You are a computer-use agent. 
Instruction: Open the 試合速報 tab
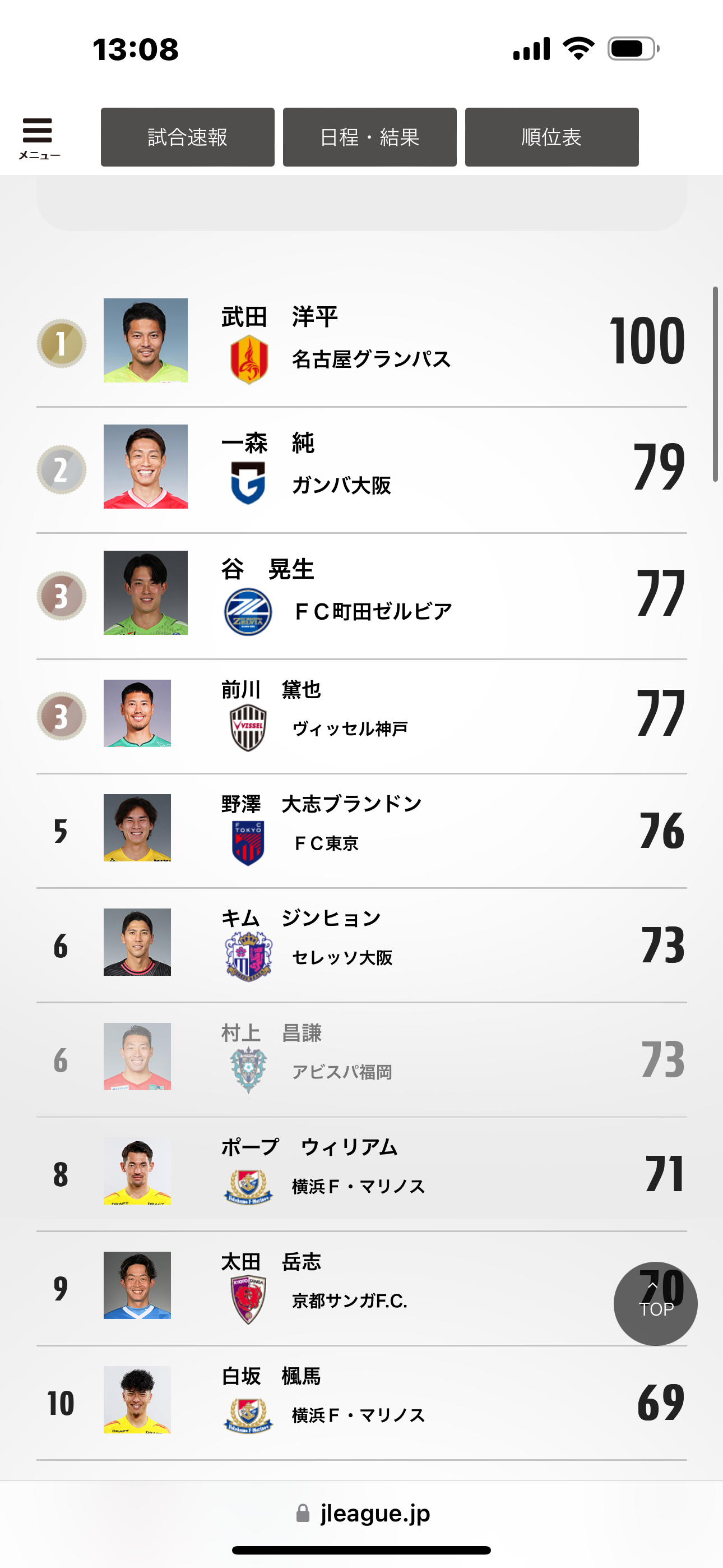tap(187, 137)
